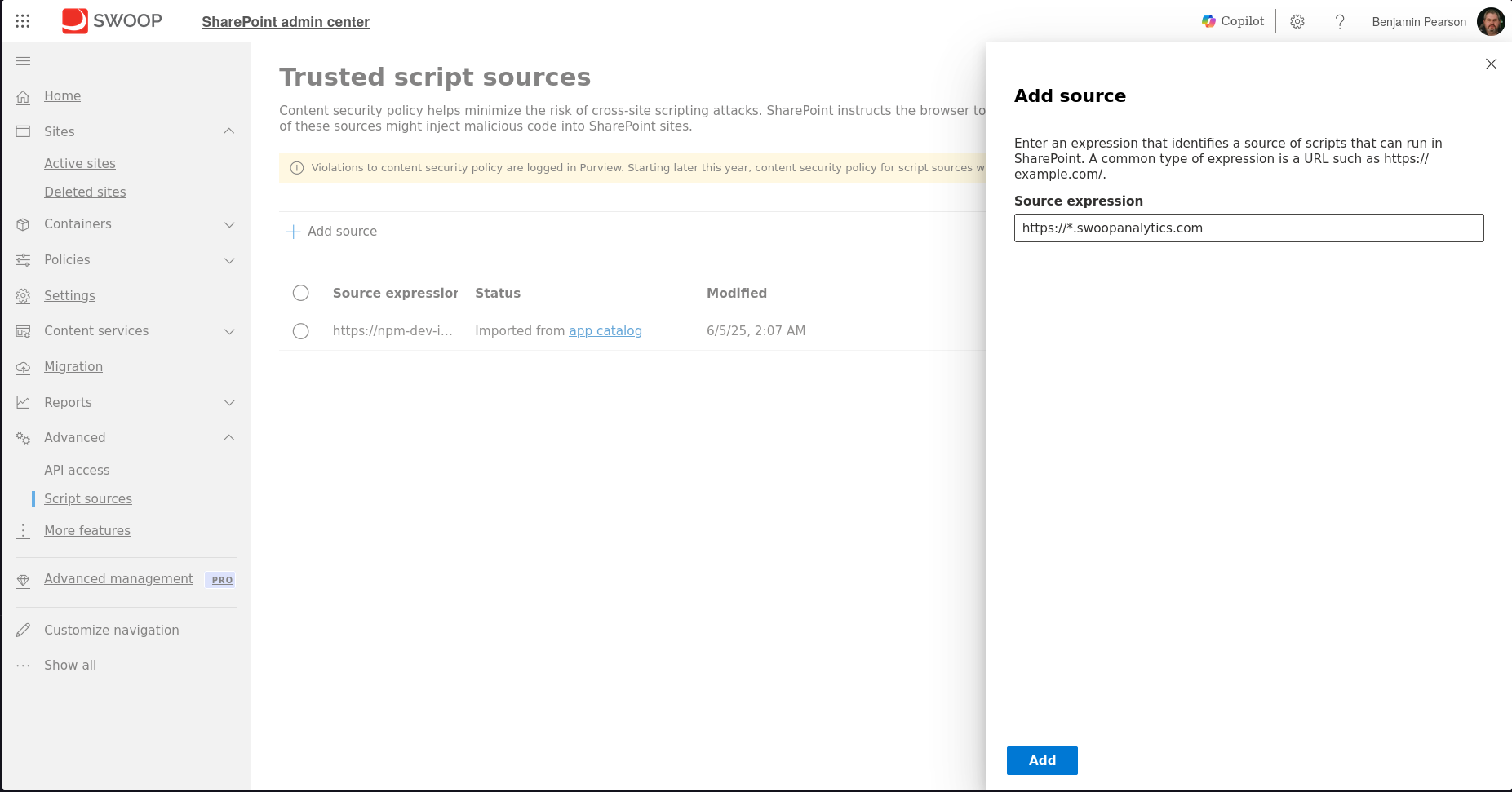Click the Migration cloud icon

(23, 367)
